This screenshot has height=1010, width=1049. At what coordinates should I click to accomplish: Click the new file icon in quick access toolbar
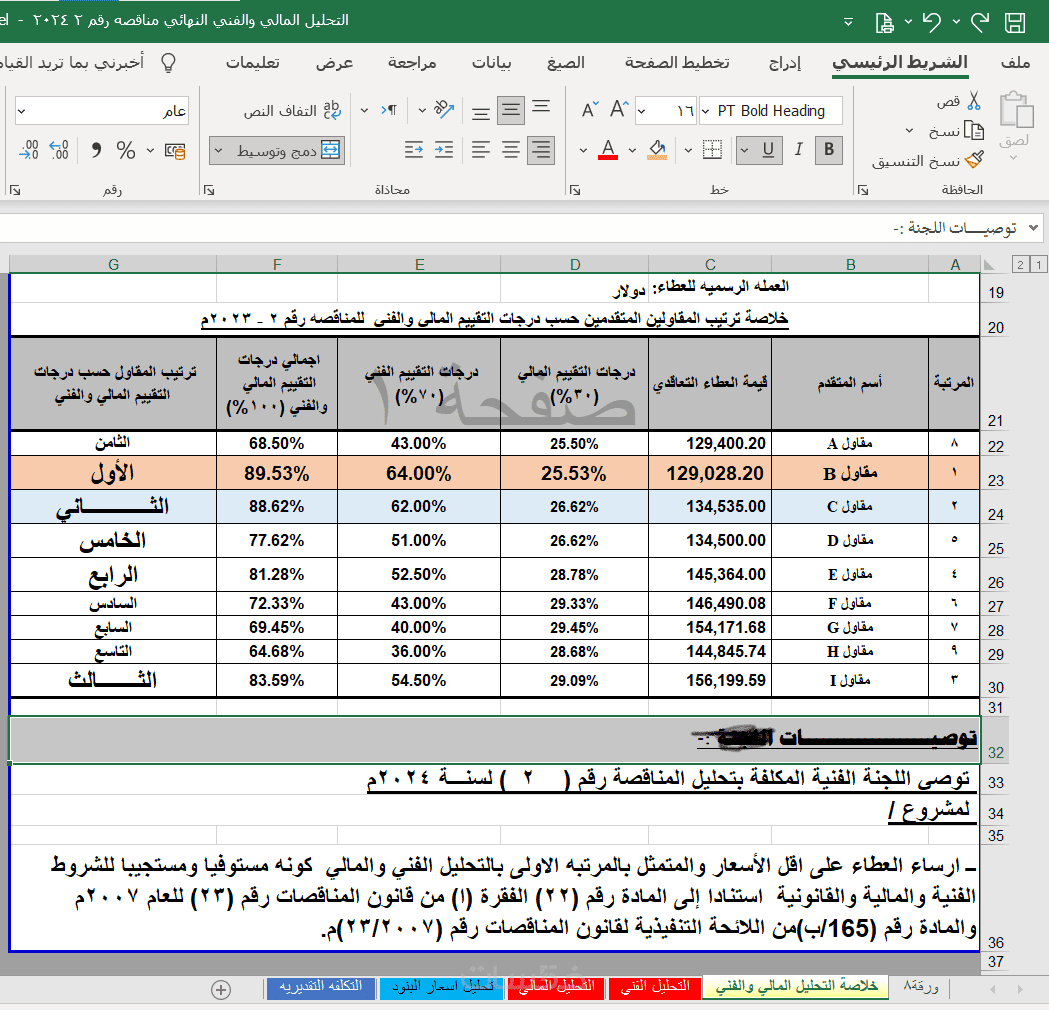[884, 23]
